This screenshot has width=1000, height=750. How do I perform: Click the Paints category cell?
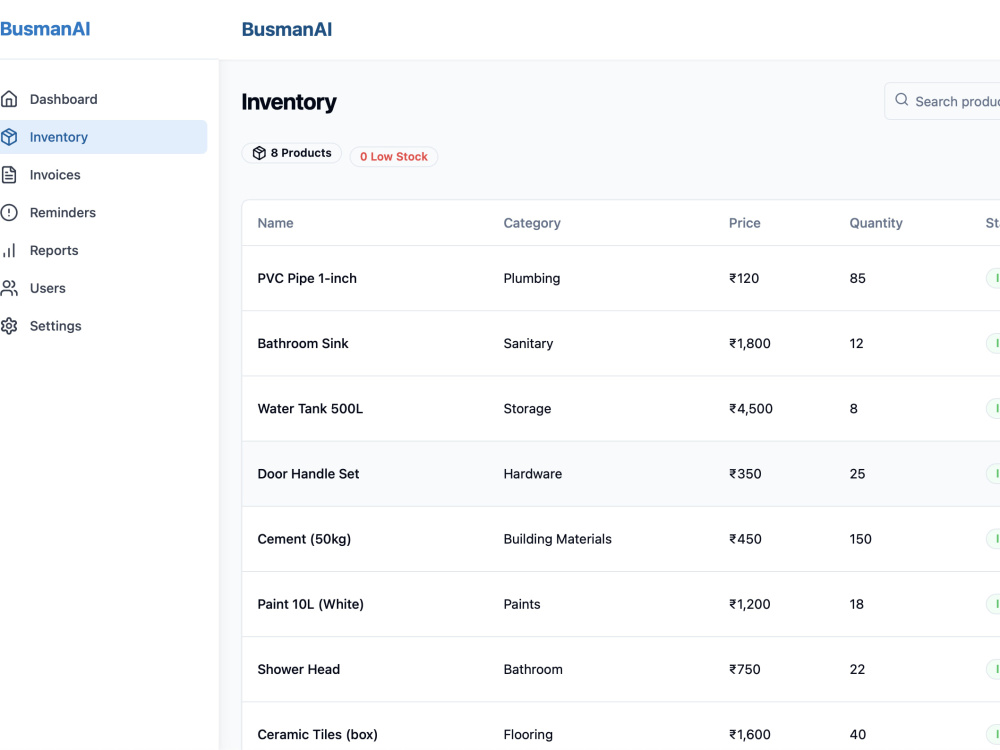(522, 604)
